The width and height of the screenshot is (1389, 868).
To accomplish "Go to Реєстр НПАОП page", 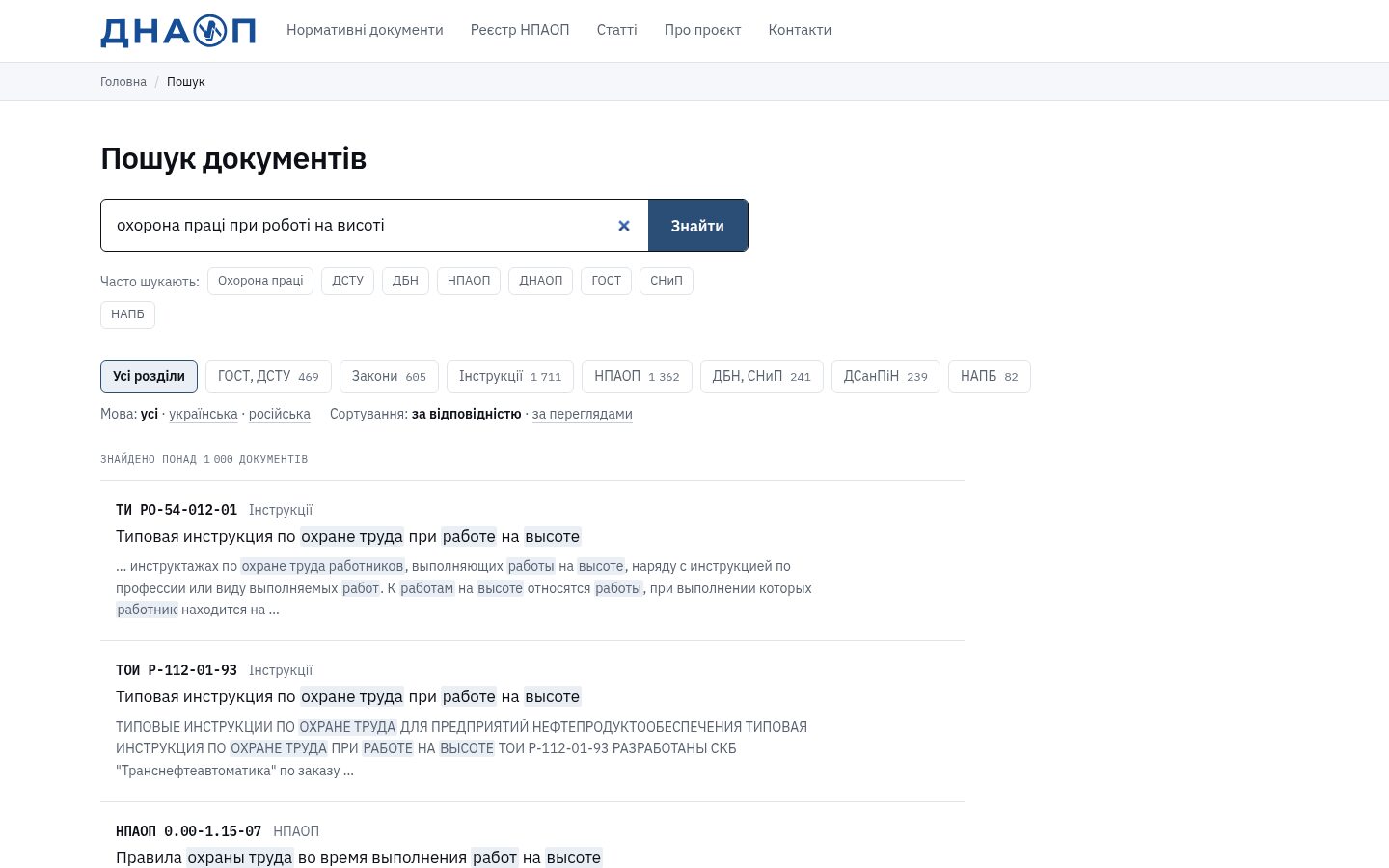I will point(520,30).
